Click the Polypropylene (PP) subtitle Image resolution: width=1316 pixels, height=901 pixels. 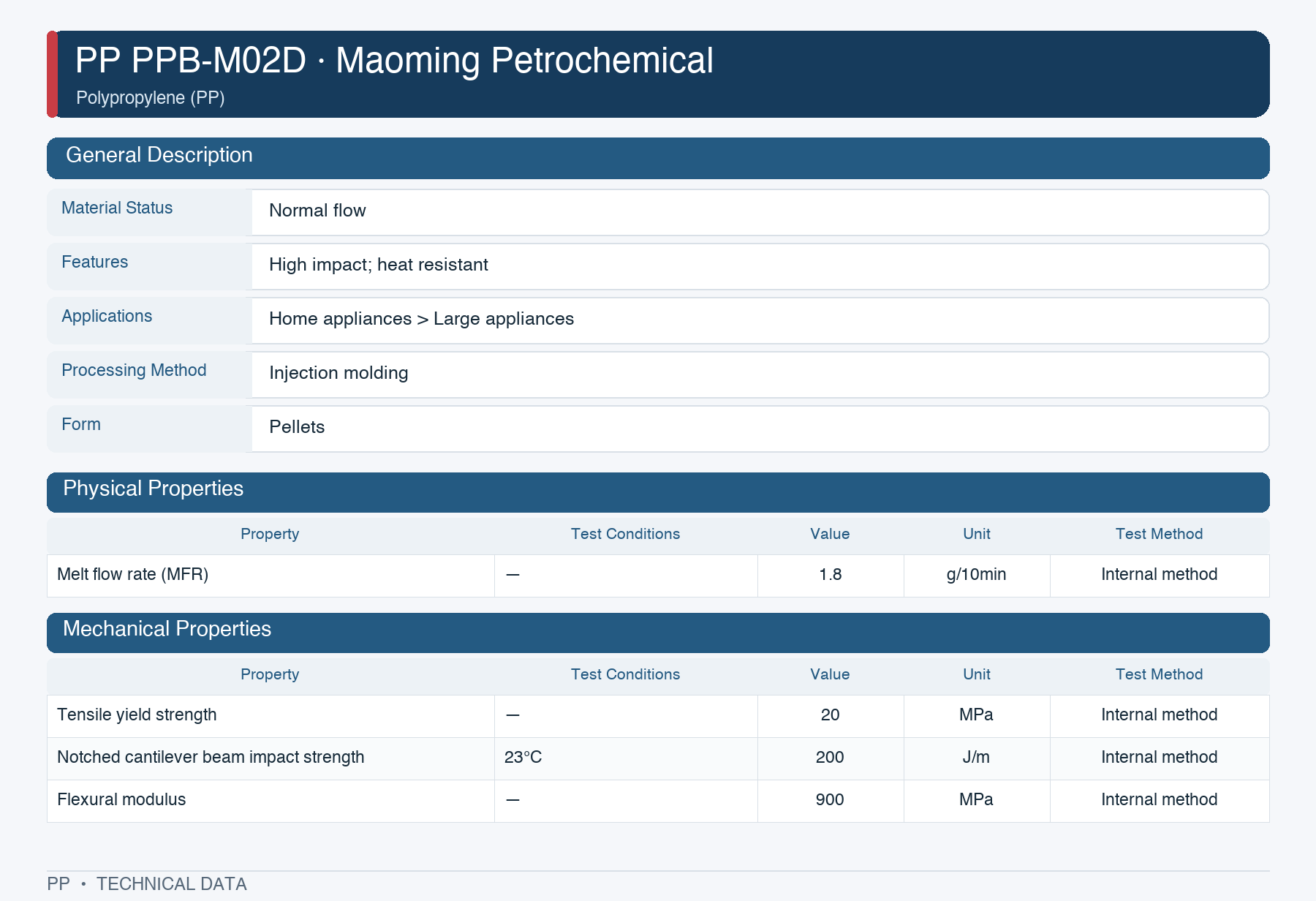150,98
